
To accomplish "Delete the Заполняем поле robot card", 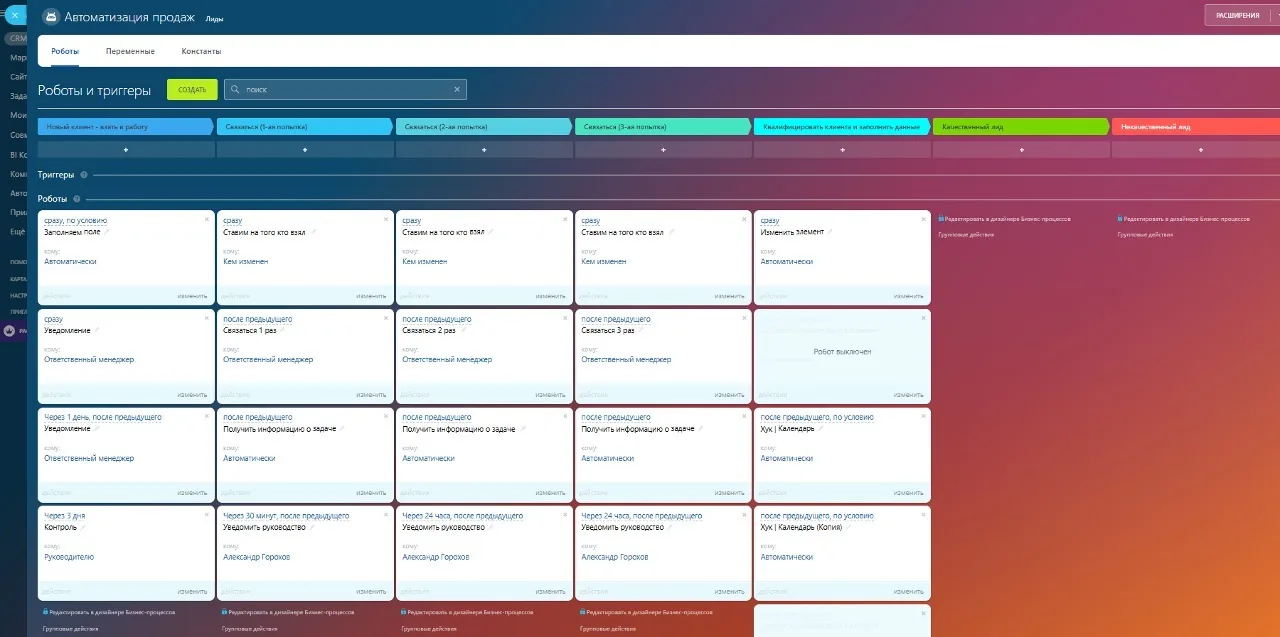I will [207, 218].
